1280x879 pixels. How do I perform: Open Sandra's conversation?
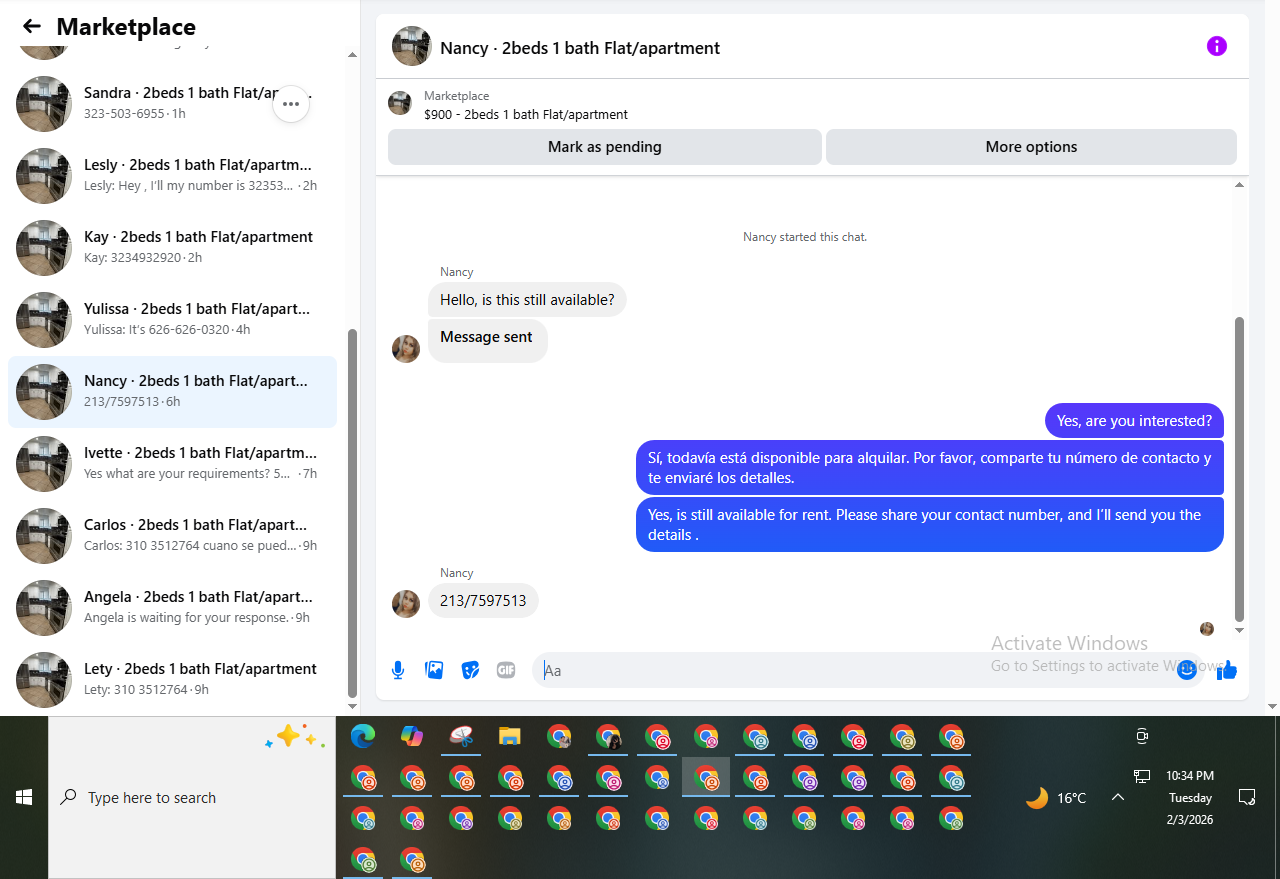(x=172, y=103)
